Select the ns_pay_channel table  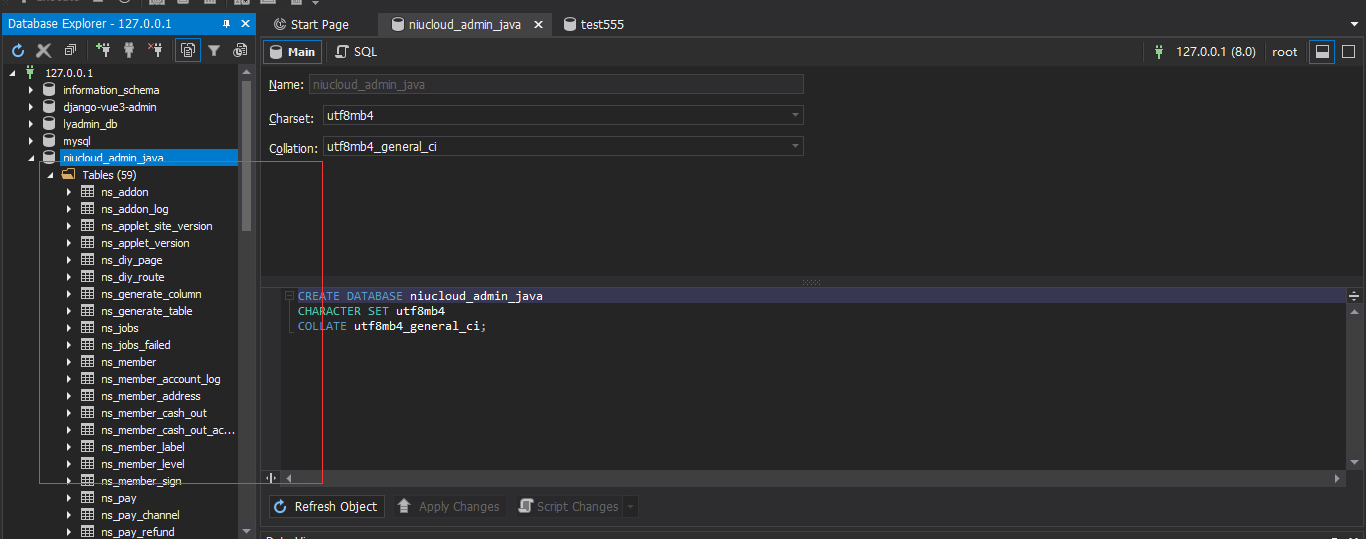[x=140, y=515]
